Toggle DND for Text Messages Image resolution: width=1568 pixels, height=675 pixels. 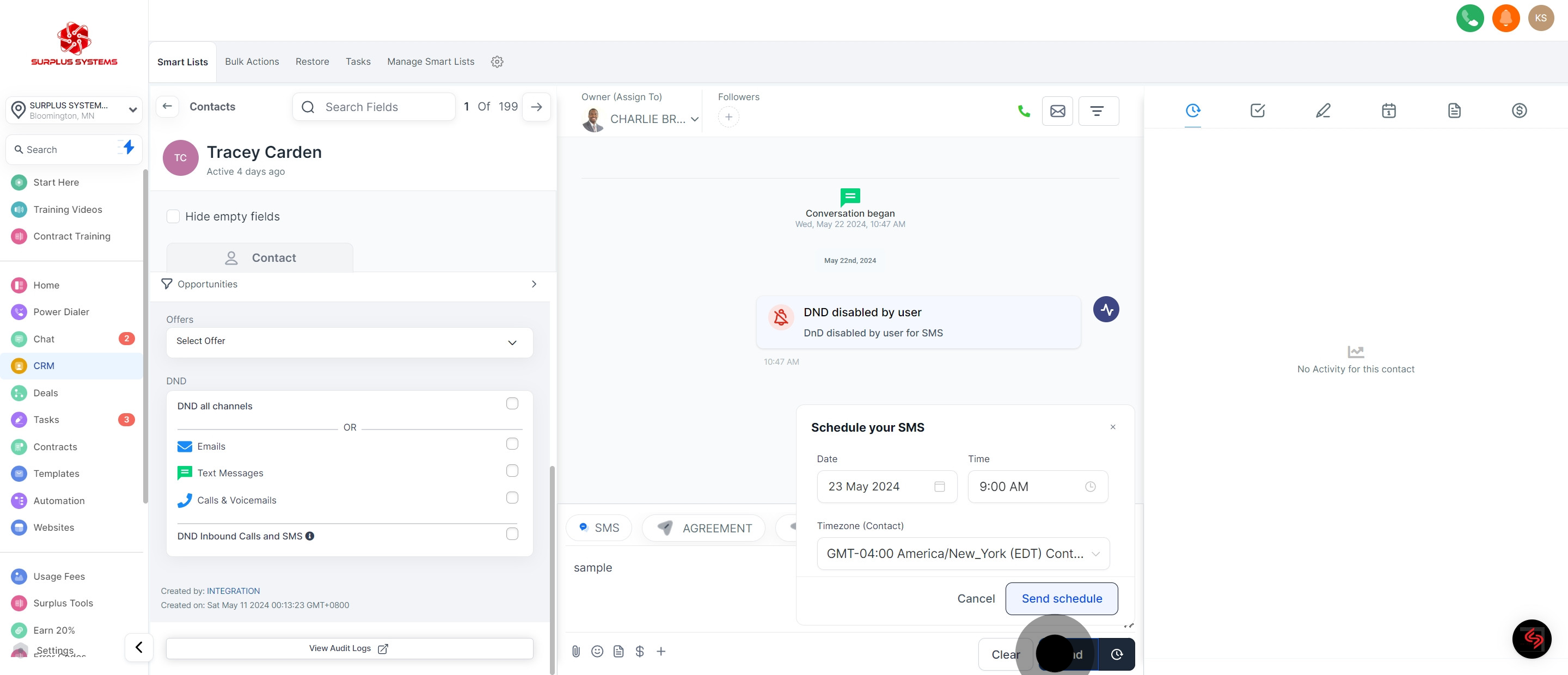pos(512,471)
